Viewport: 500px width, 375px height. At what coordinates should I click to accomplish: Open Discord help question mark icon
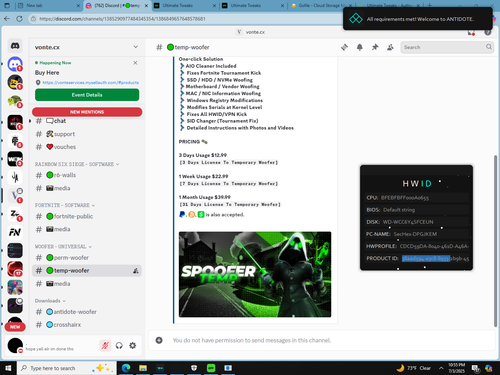(488, 32)
